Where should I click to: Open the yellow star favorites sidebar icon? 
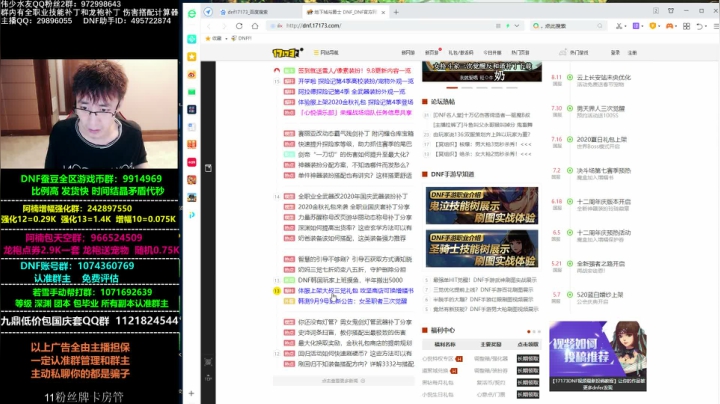[x=192, y=56]
